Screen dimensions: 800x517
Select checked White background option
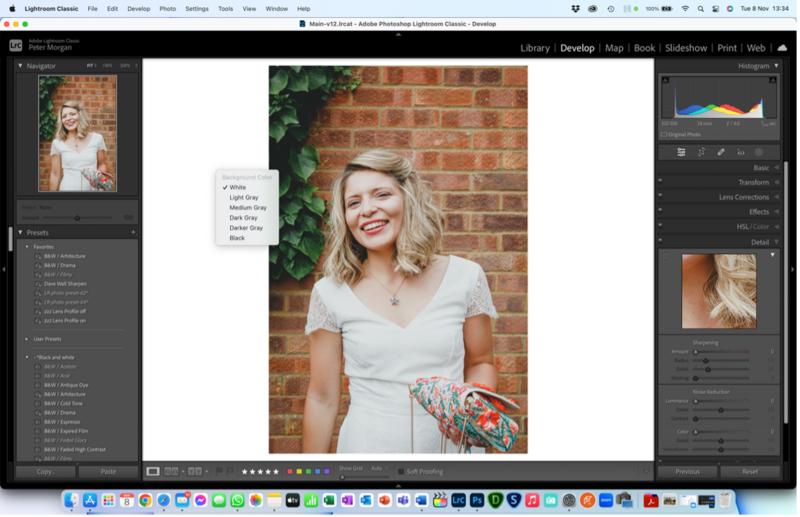237,187
